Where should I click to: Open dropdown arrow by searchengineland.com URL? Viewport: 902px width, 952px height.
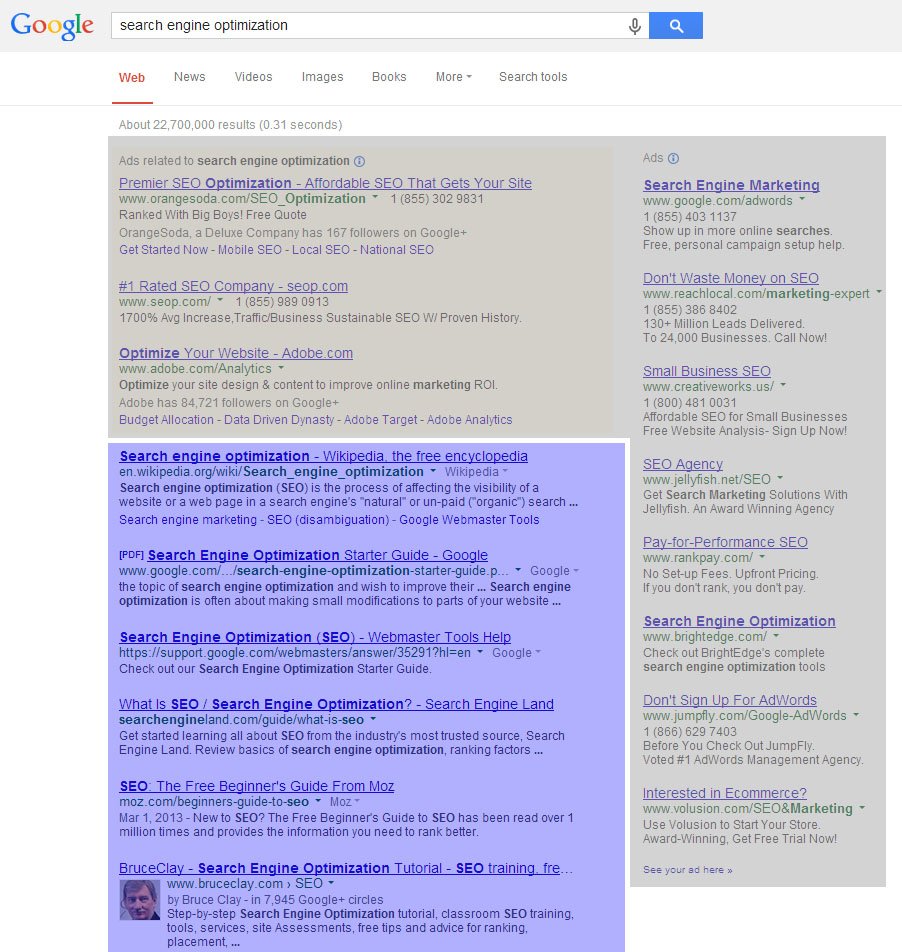tap(373, 718)
